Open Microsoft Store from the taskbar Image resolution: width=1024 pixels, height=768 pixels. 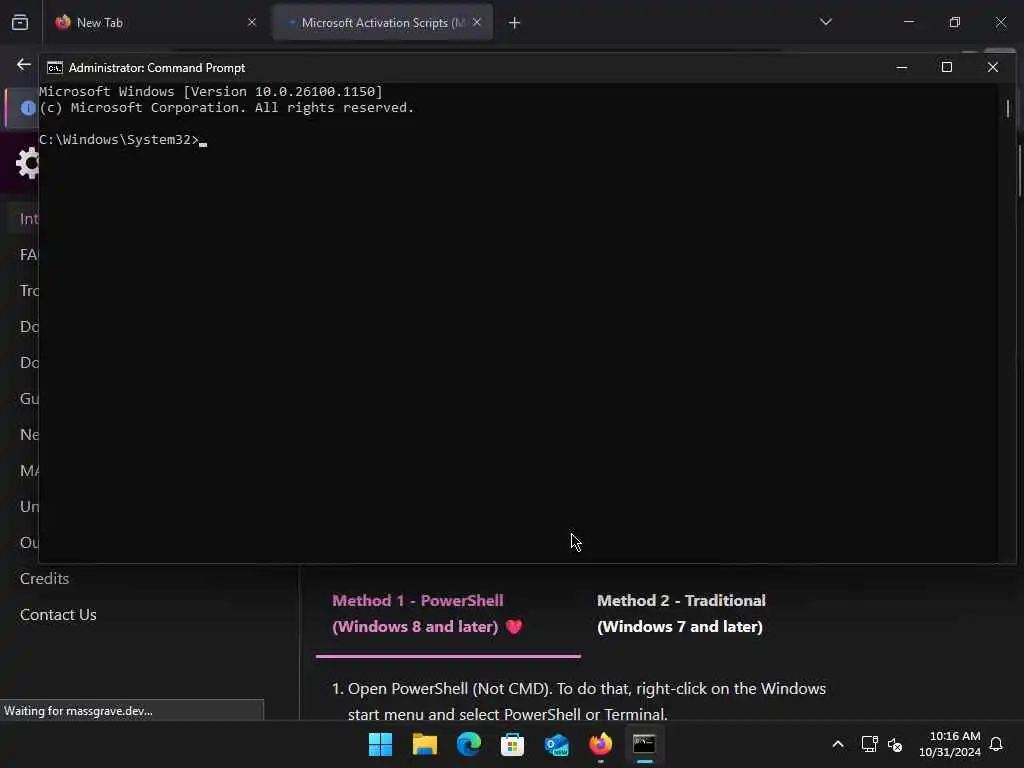(x=513, y=744)
